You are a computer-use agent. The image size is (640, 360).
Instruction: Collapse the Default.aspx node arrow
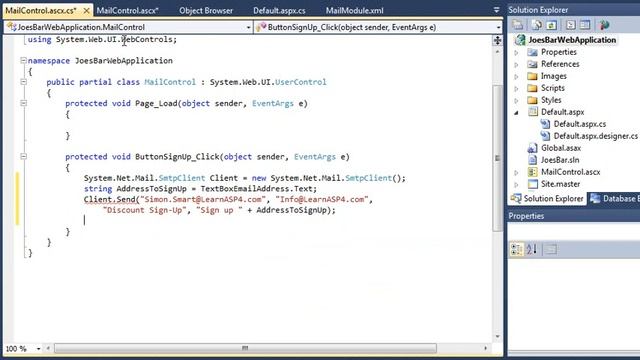(516, 112)
